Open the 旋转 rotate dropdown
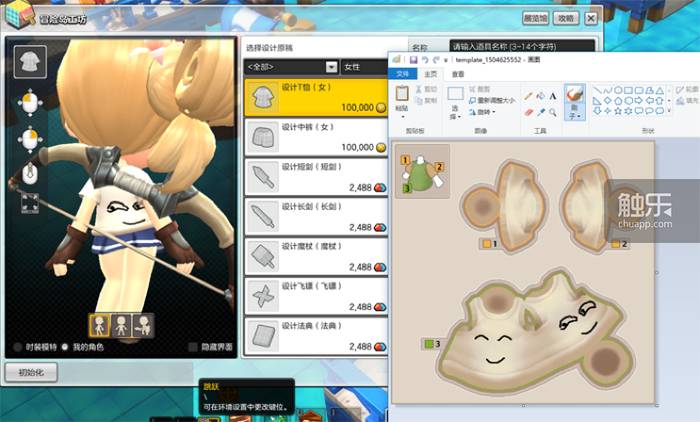700x422 pixels. 482,112
